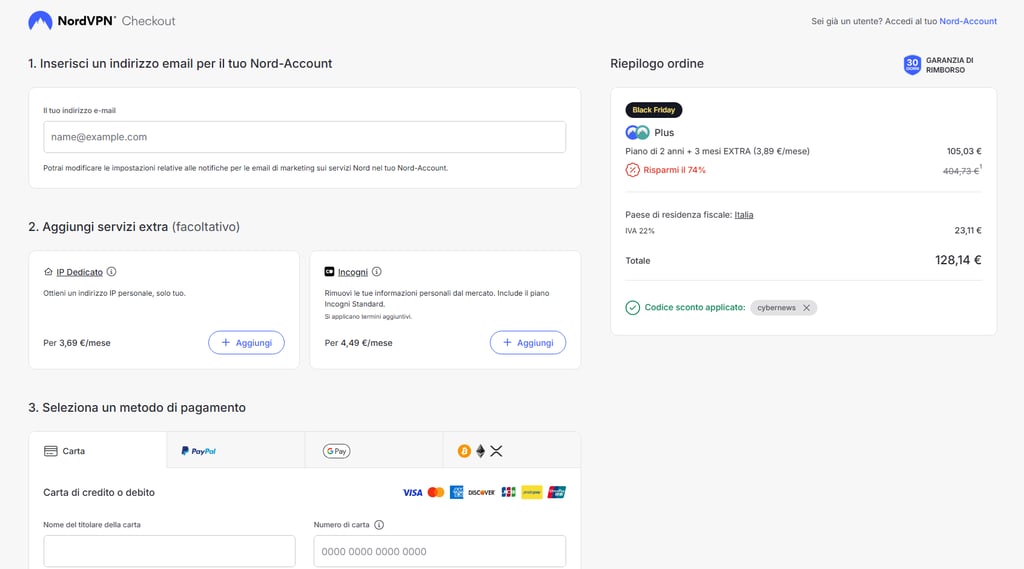1024x569 pixels.
Task: Click the Visa card logo
Action: pos(413,493)
